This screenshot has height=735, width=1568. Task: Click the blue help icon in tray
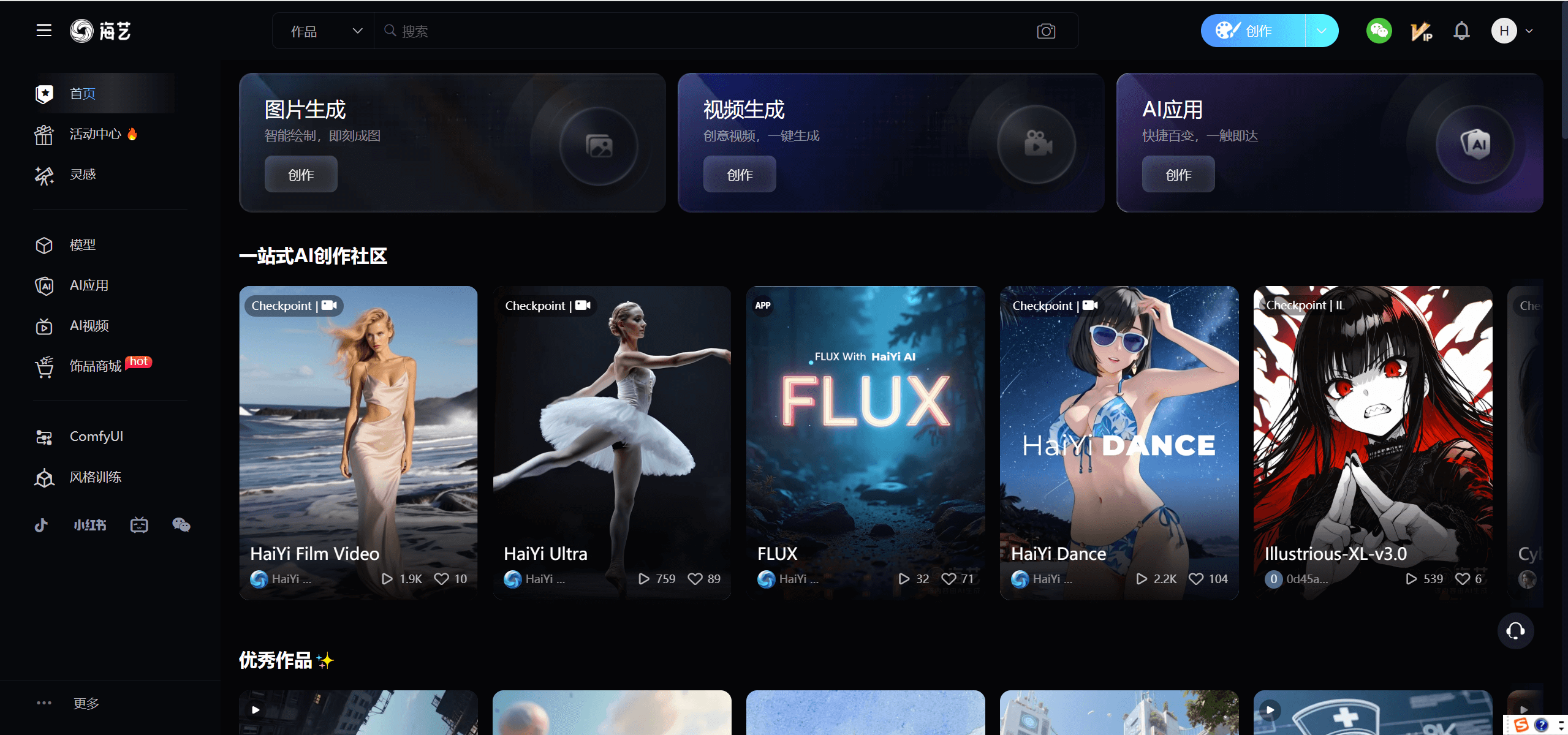(1542, 725)
